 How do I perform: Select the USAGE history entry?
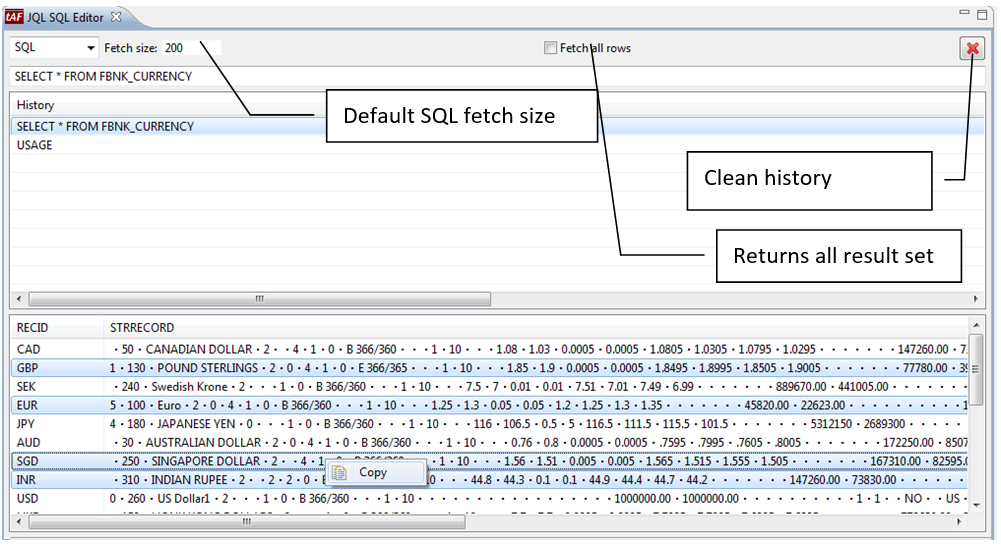[x=35, y=145]
